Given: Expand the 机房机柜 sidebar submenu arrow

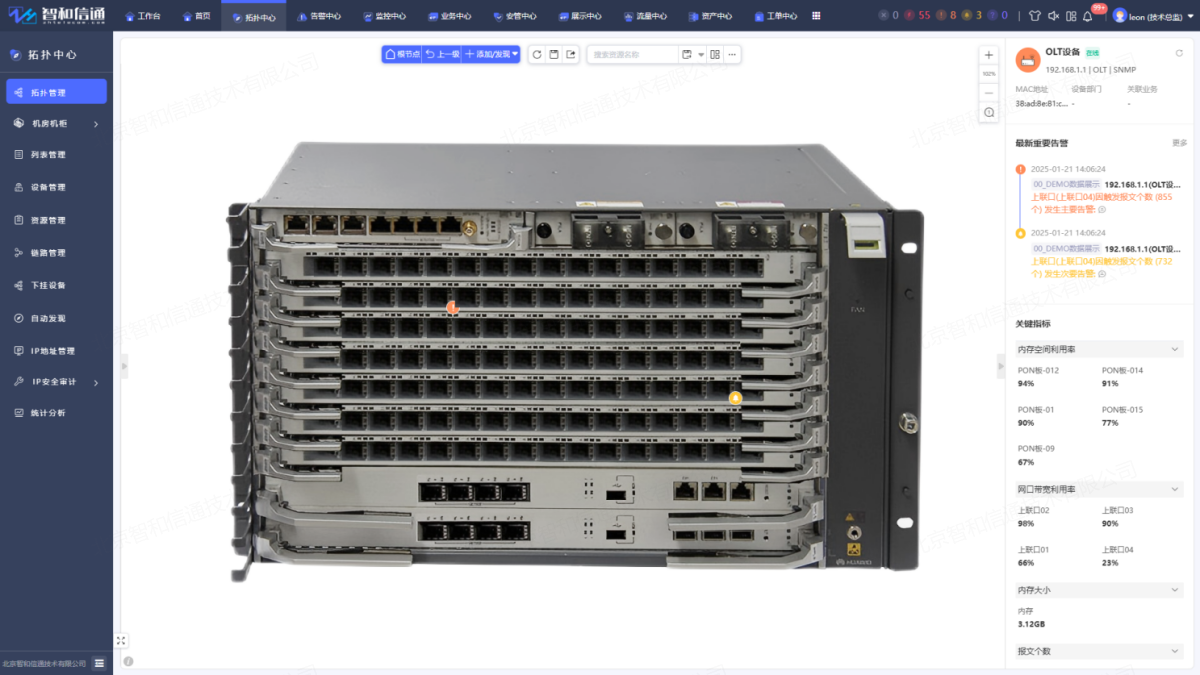Looking at the screenshot, I should (96, 124).
